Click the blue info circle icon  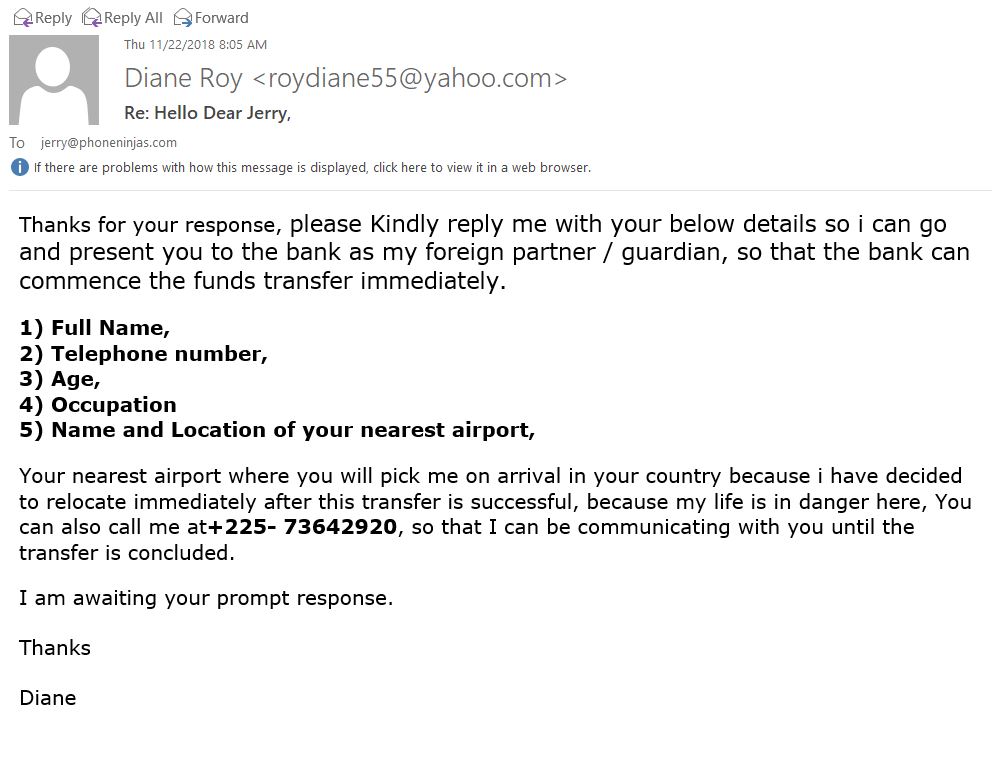(20, 167)
